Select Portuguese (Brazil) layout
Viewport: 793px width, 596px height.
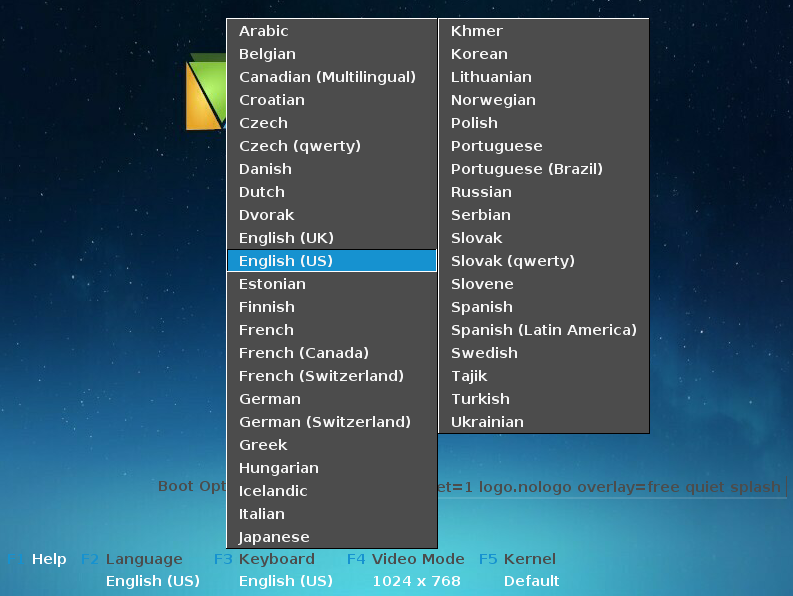[x=527, y=169]
